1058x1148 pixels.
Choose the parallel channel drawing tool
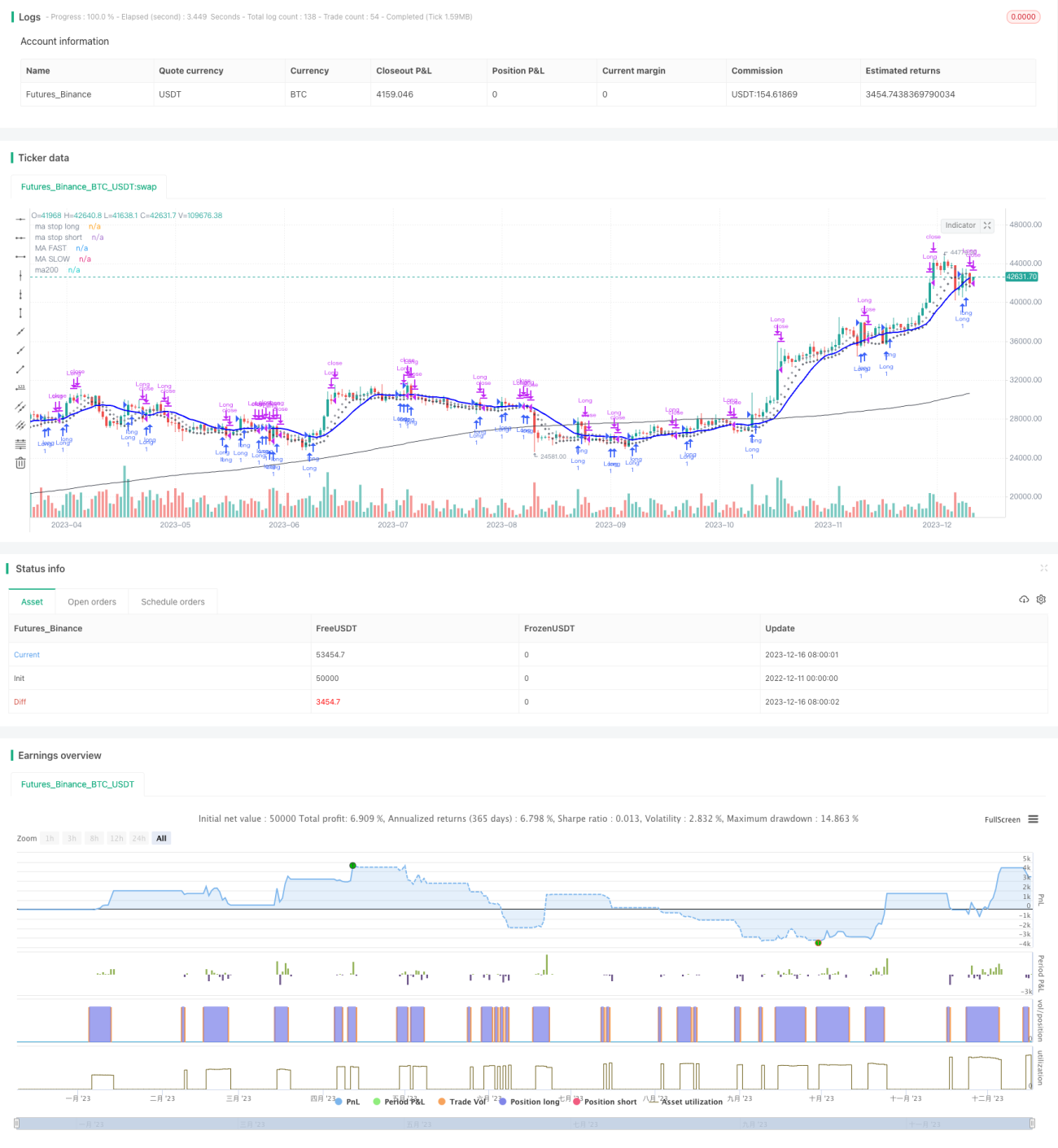point(20,406)
